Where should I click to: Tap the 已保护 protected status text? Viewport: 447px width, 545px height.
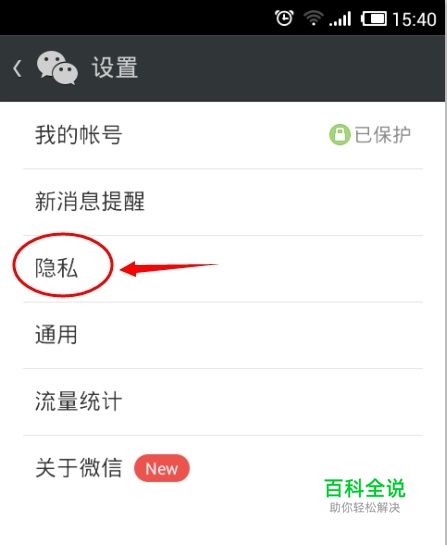pyautogui.click(x=382, y=135)
